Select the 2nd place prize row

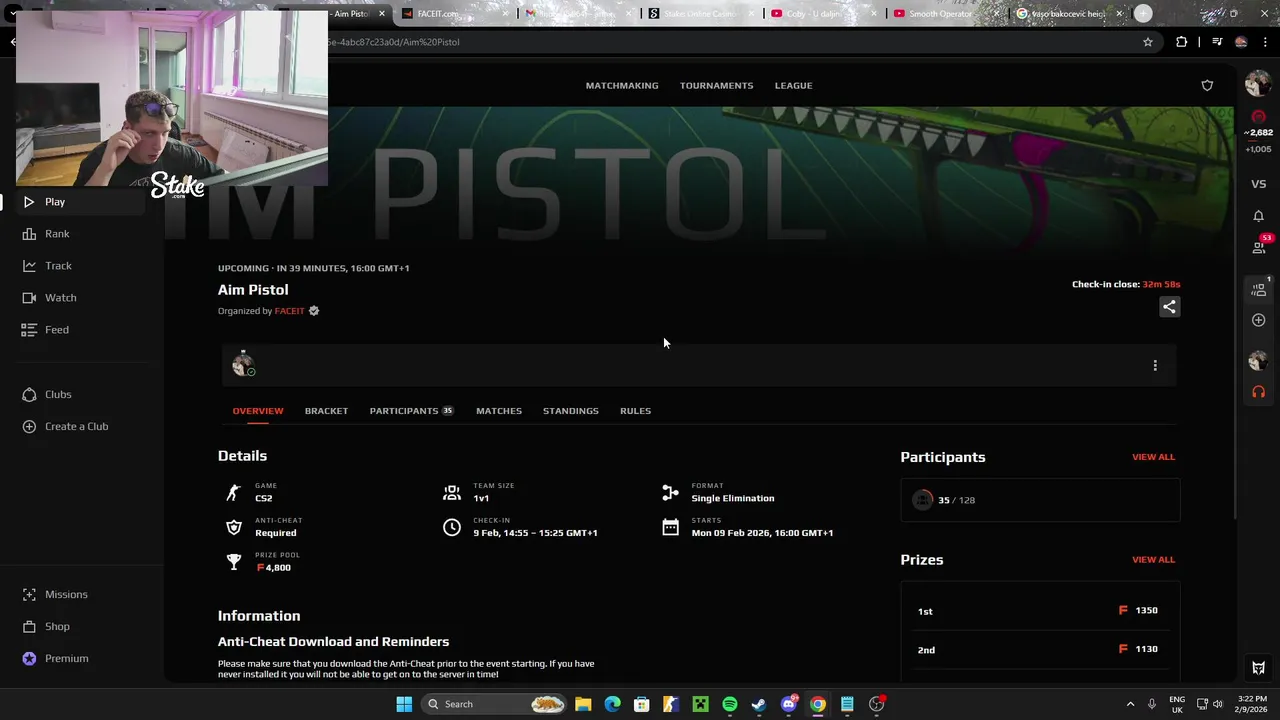pyautogui.click(x=1040, y=650)
